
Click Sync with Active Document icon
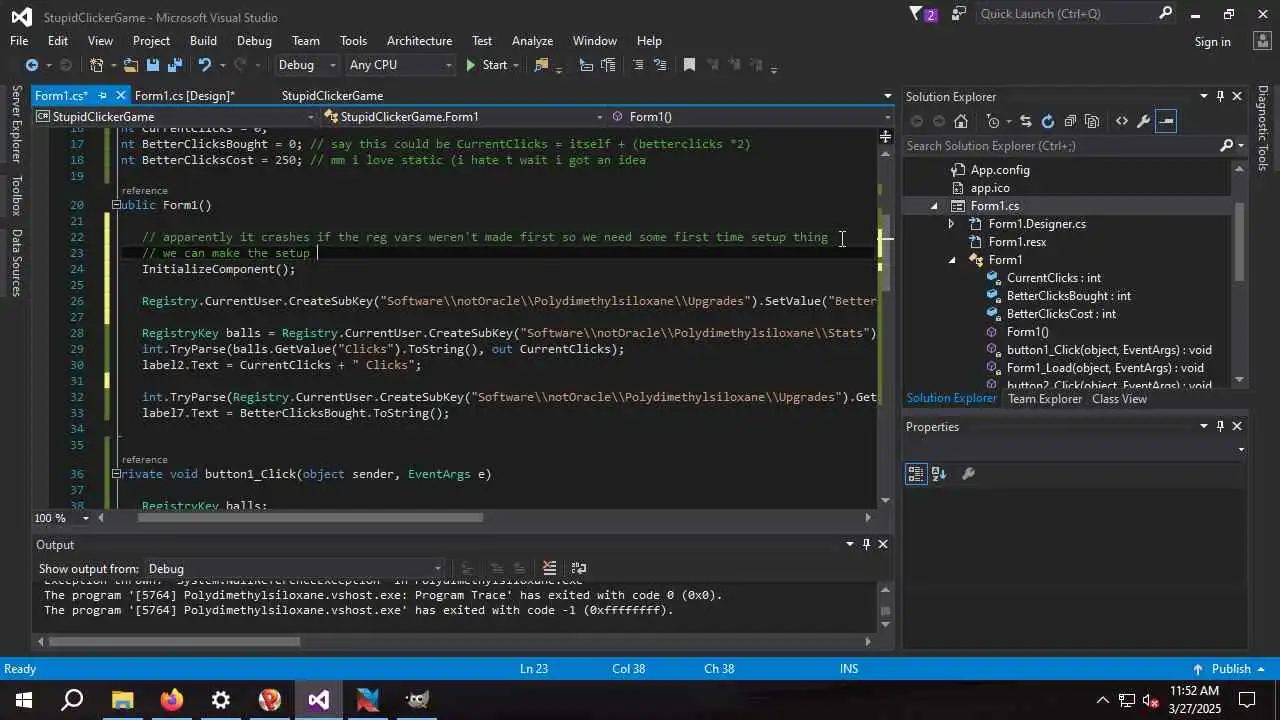tap(1025, 121)
